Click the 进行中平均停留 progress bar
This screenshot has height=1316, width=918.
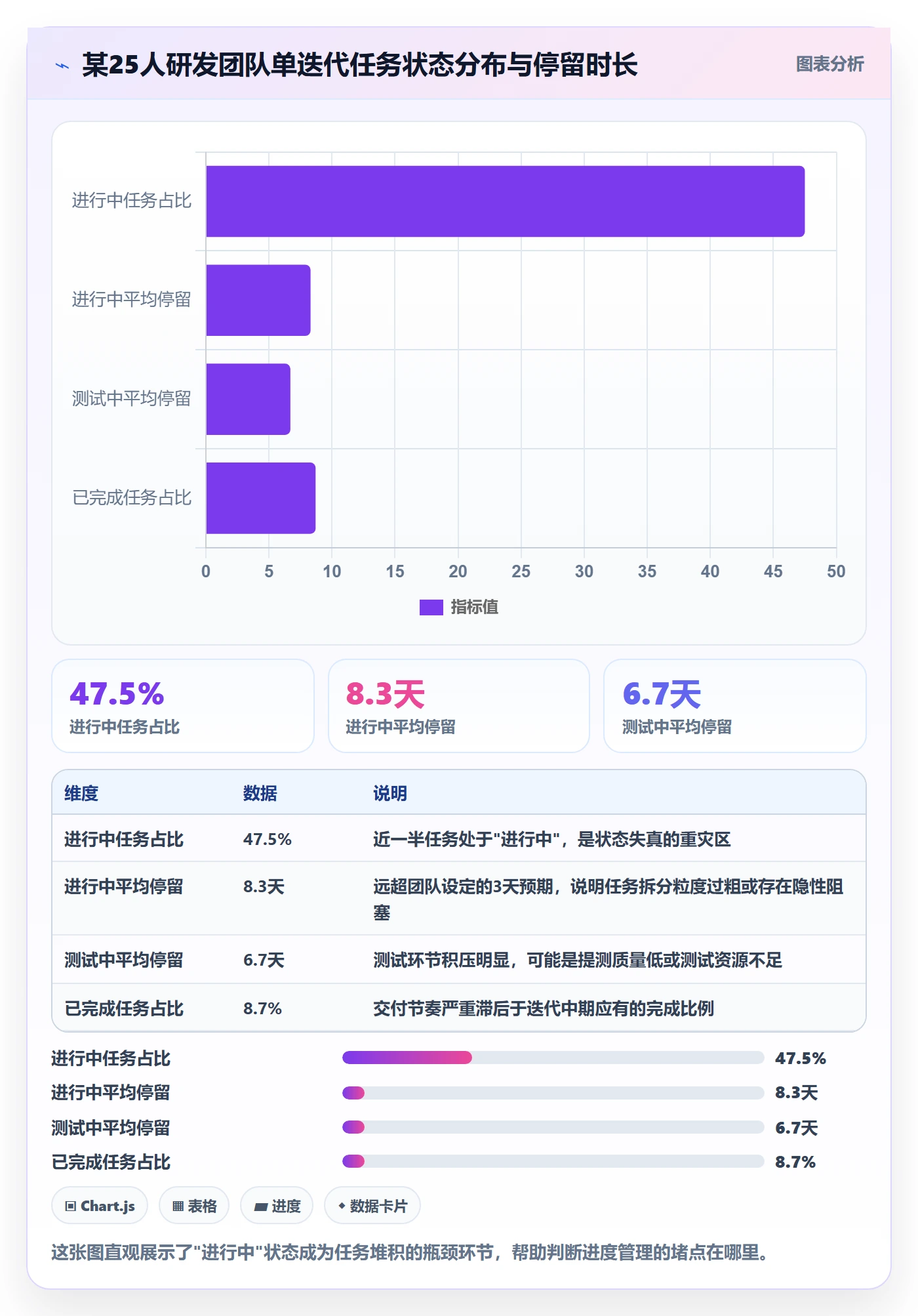[x=553, y=1093]
